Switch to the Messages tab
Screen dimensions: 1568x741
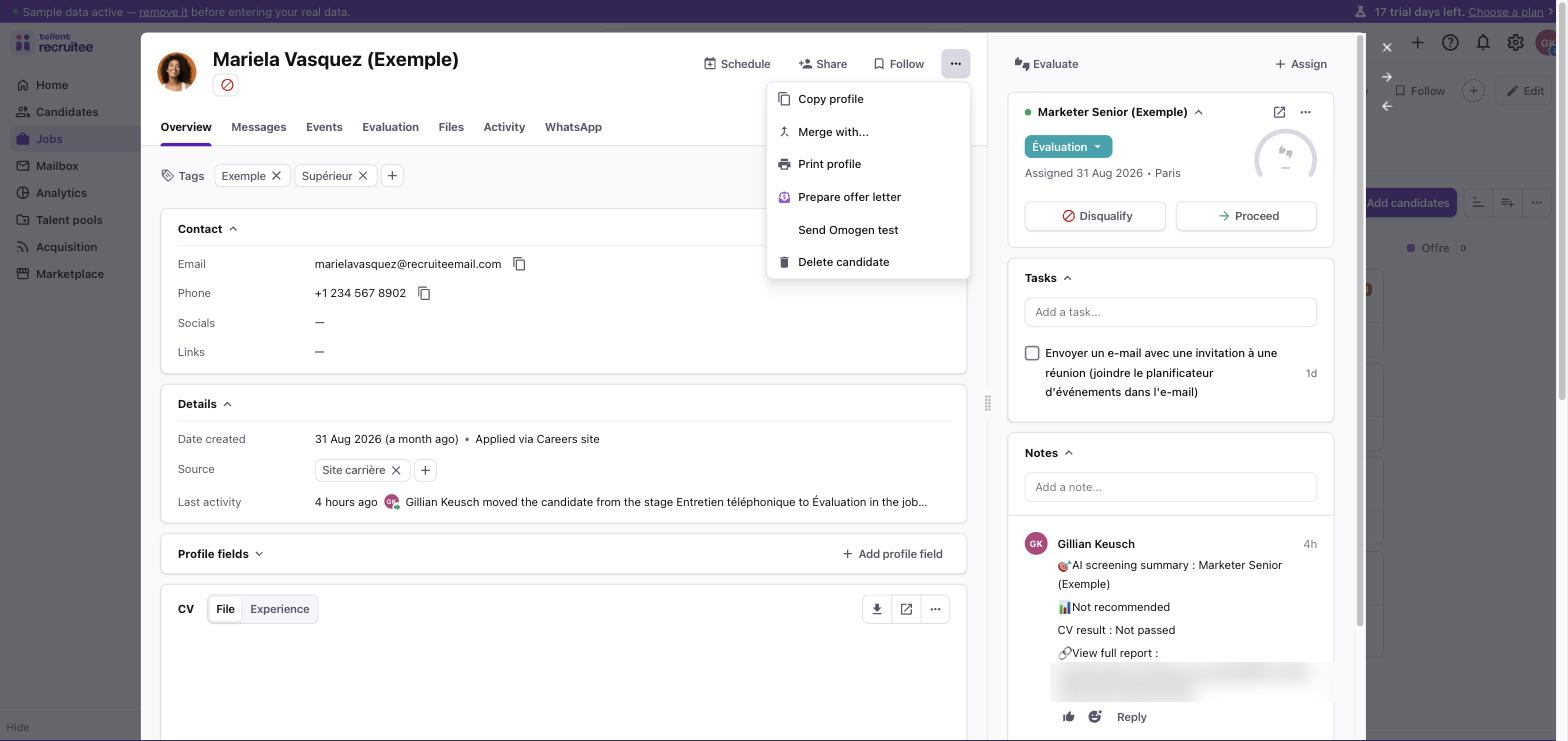(x=258, y=127)
